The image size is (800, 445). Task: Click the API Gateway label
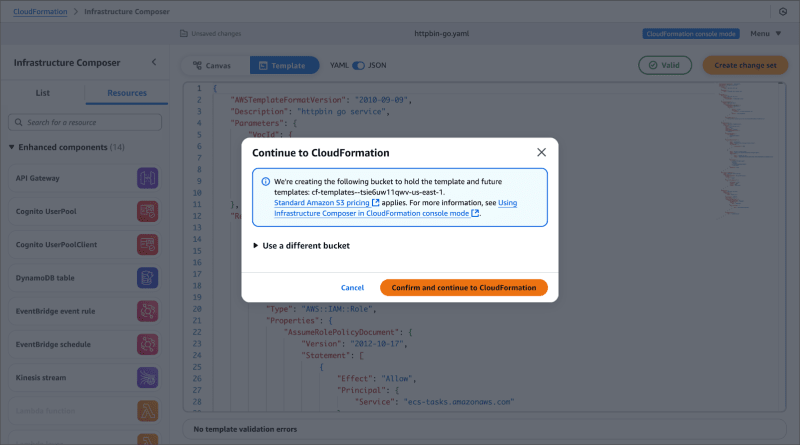point(38,178)
